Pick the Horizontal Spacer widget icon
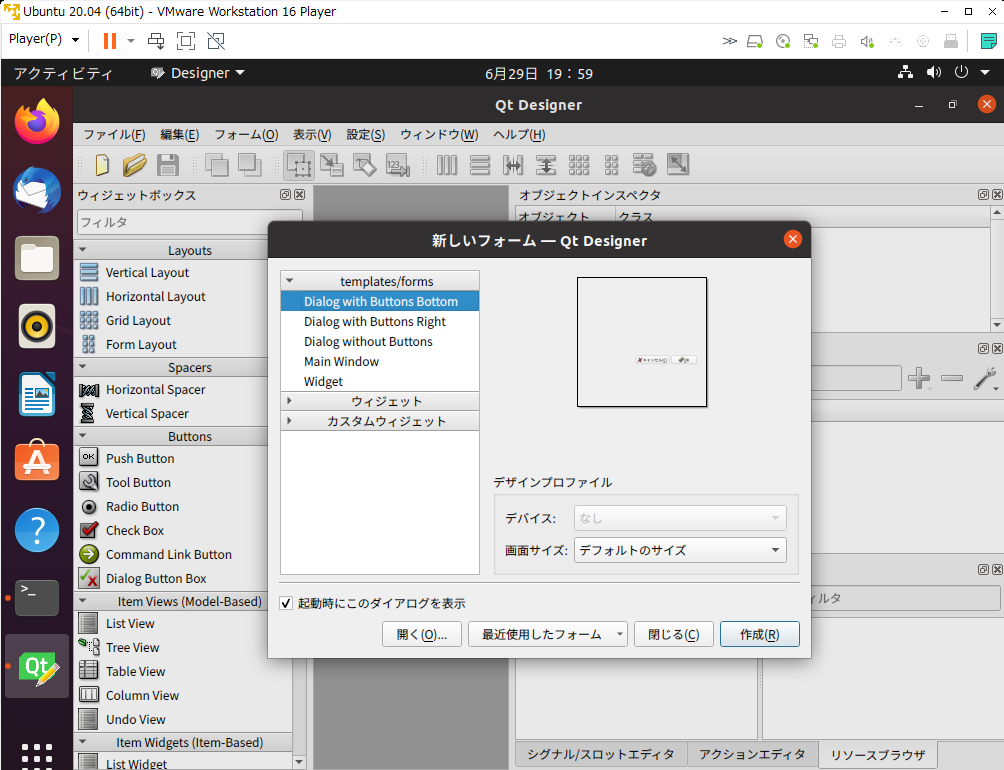Screen dimensions: 1004x770 89,390
